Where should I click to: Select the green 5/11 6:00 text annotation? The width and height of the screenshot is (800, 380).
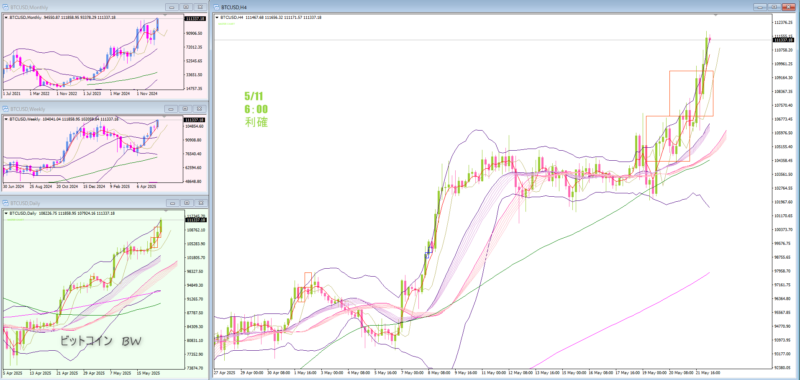pos(256,109)
